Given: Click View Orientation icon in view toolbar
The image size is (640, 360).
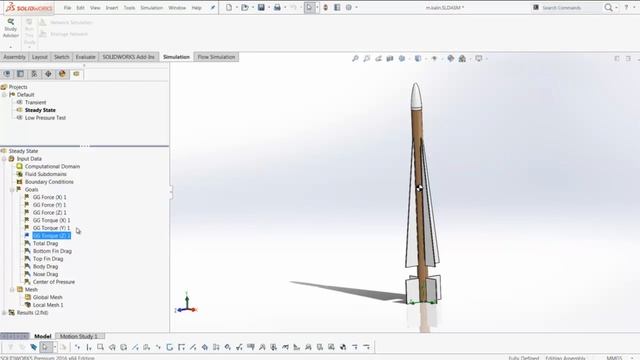Looking at the screenshot, I should [x=402, y=59].
